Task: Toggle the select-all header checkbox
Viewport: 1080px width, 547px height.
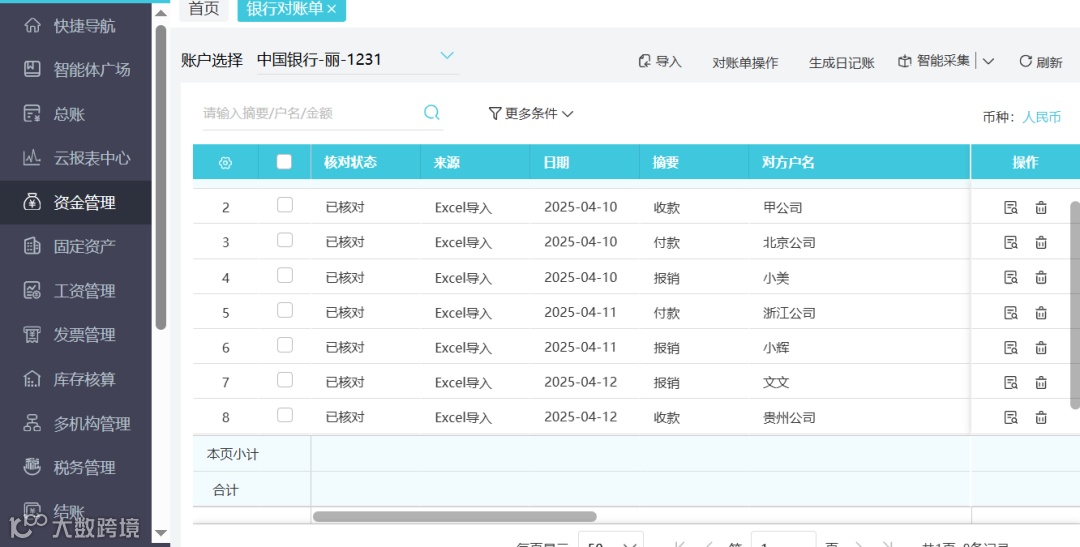Action: 284,162
